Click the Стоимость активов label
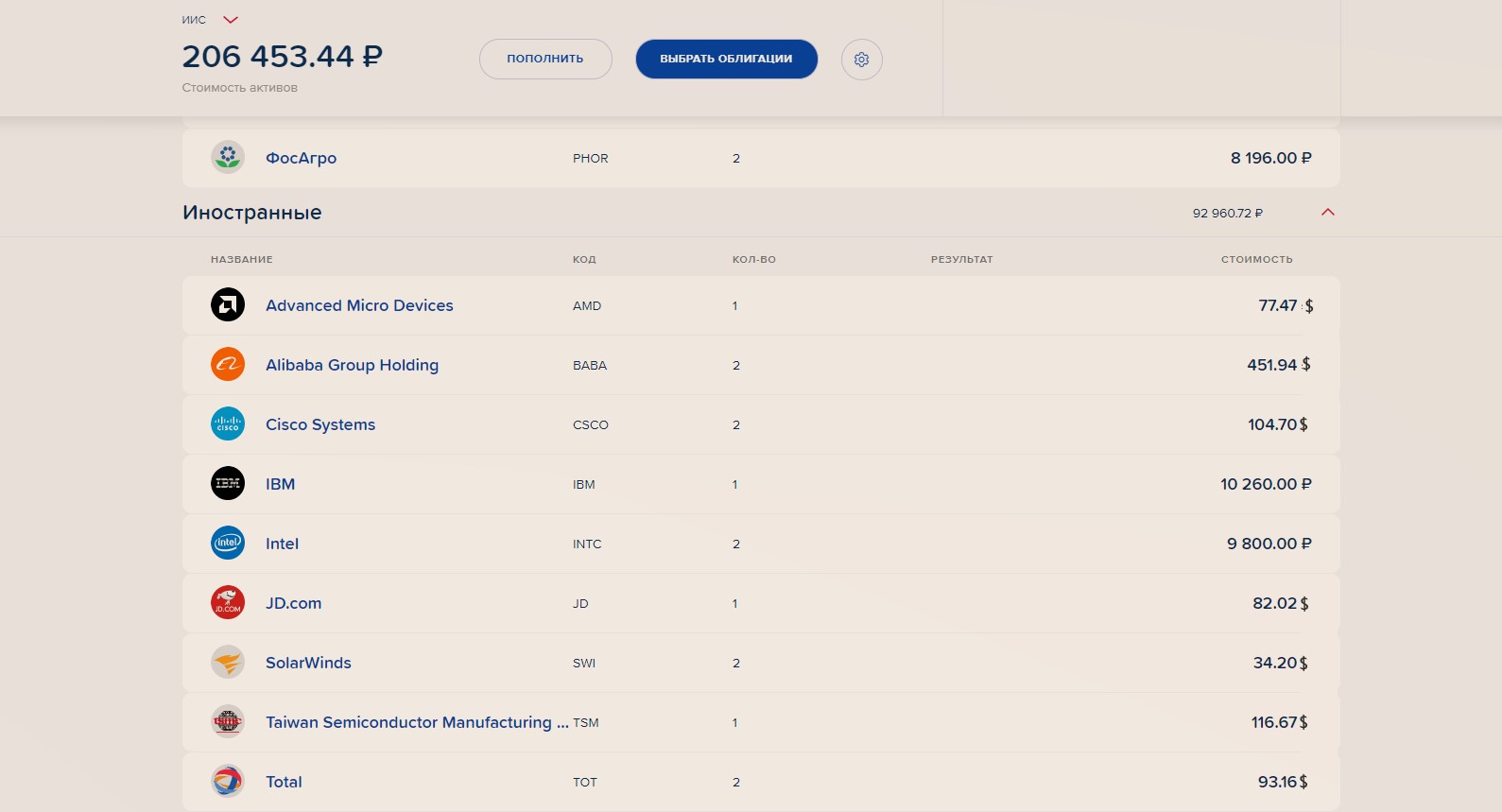Viewport: 1502px width, 812px height. click(239, 88)
